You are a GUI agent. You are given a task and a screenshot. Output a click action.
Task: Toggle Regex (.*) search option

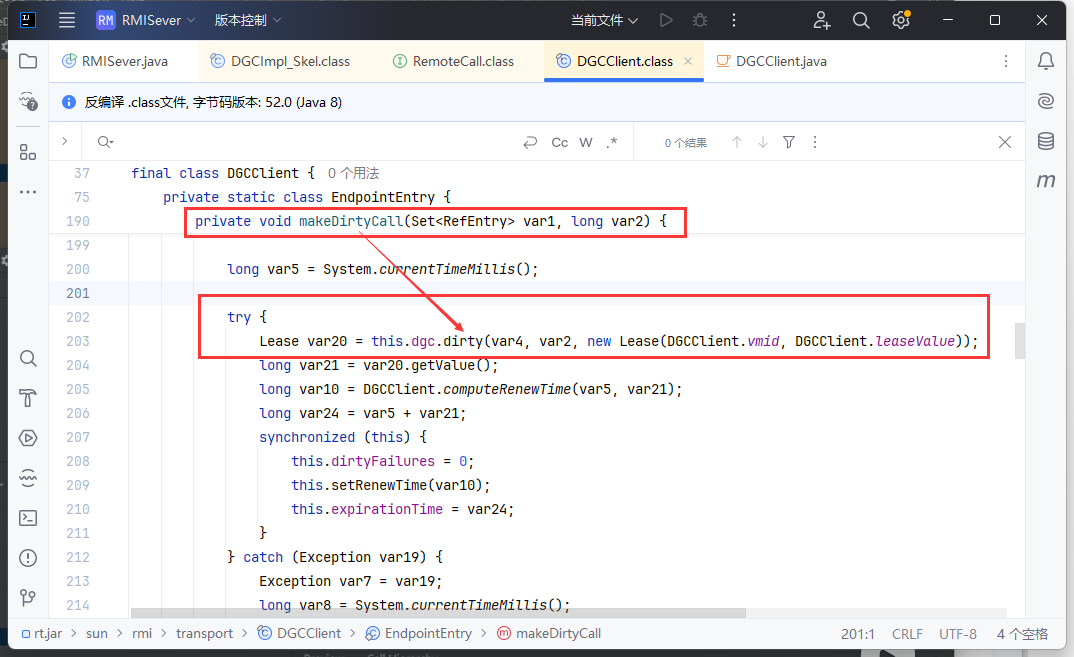click(612, 143)
